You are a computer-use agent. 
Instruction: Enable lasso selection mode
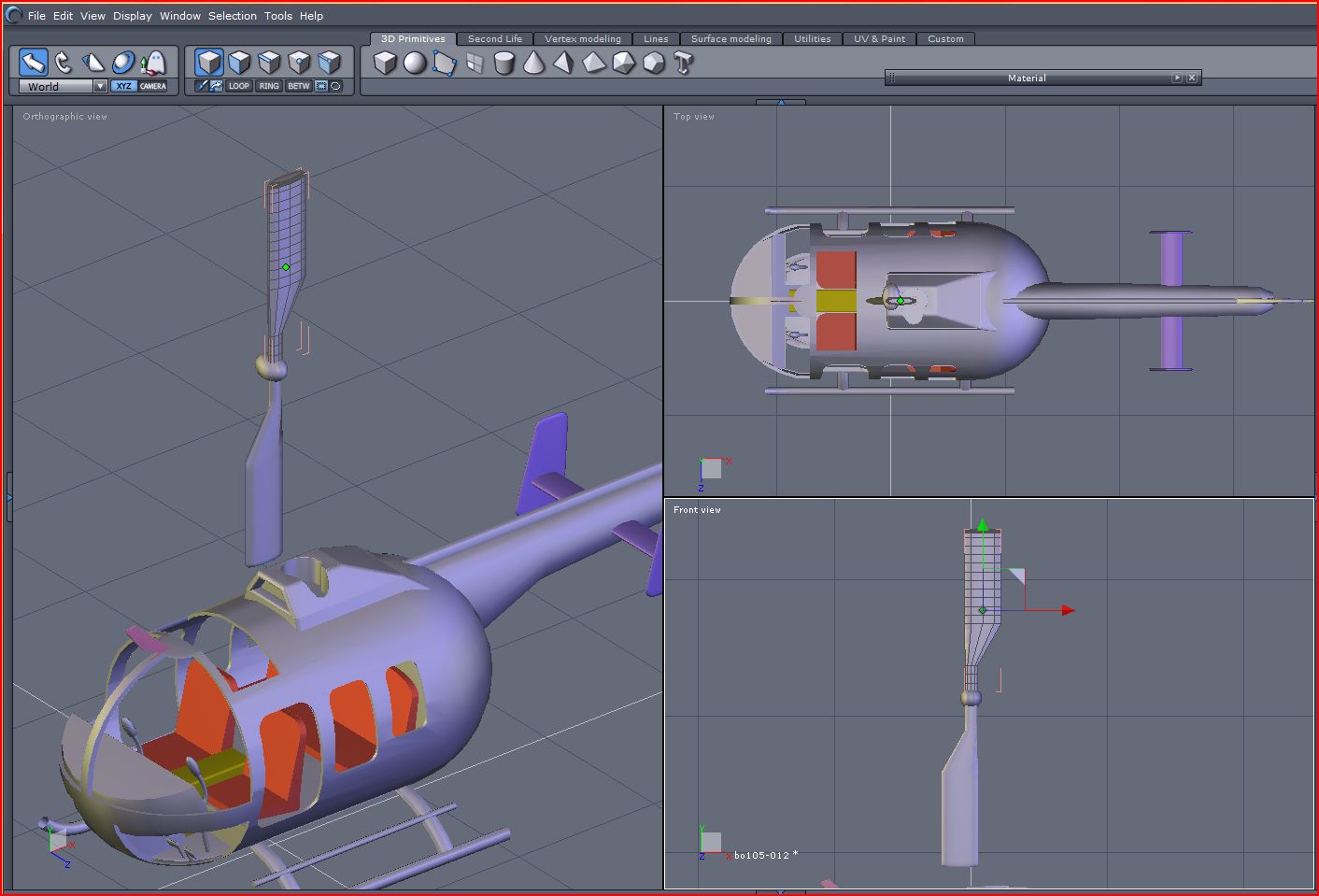coord(336,86)
